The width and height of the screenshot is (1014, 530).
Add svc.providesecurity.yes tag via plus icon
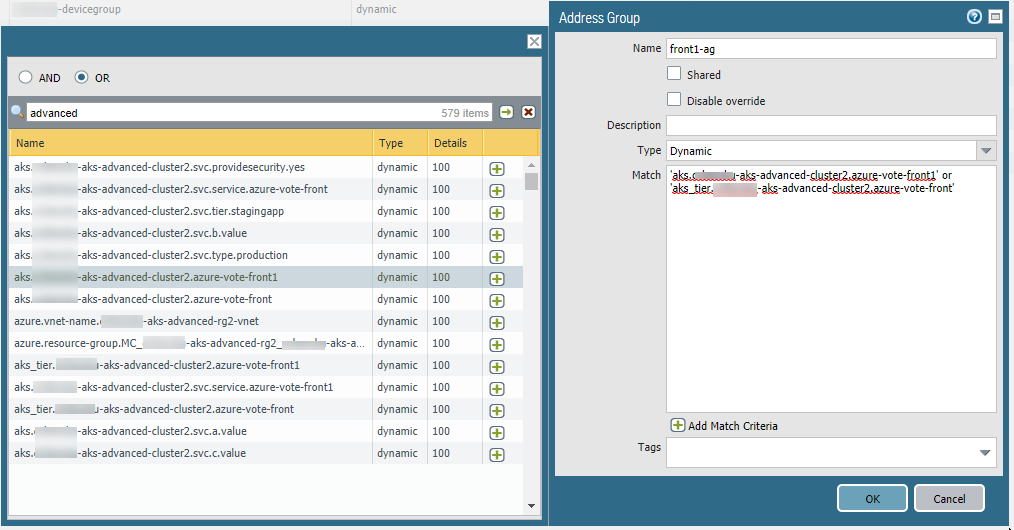(x=496, y=168)
